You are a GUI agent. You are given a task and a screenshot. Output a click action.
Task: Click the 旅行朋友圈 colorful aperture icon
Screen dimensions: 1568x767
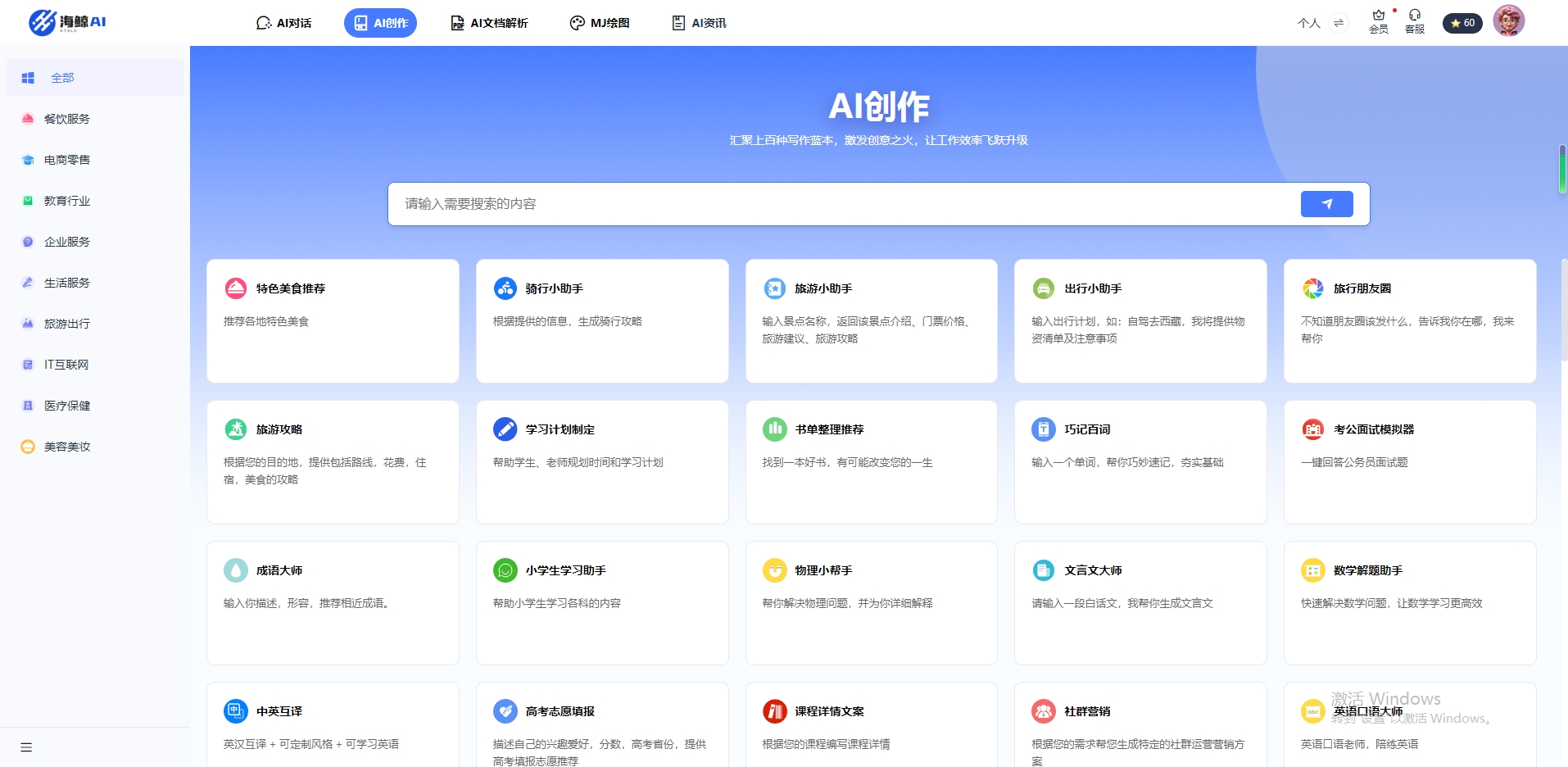[x=1313, y=288]
